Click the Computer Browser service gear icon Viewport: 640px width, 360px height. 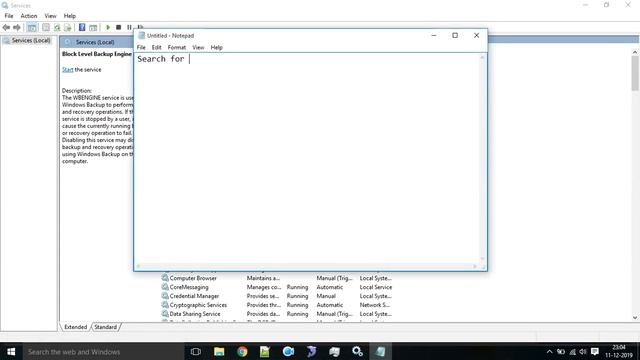(165, 278)
